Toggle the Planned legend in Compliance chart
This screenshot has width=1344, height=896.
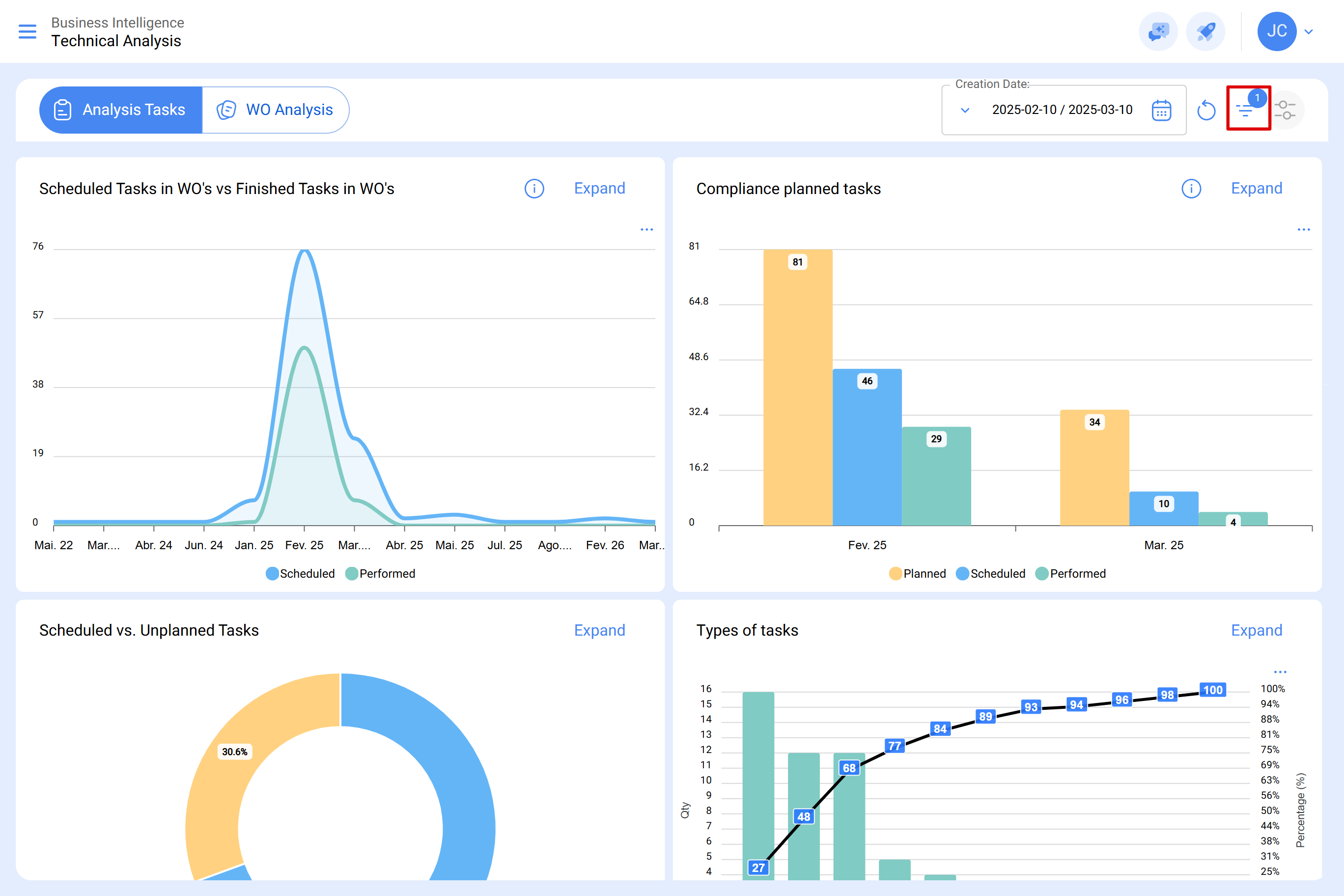tap(918, 574)
